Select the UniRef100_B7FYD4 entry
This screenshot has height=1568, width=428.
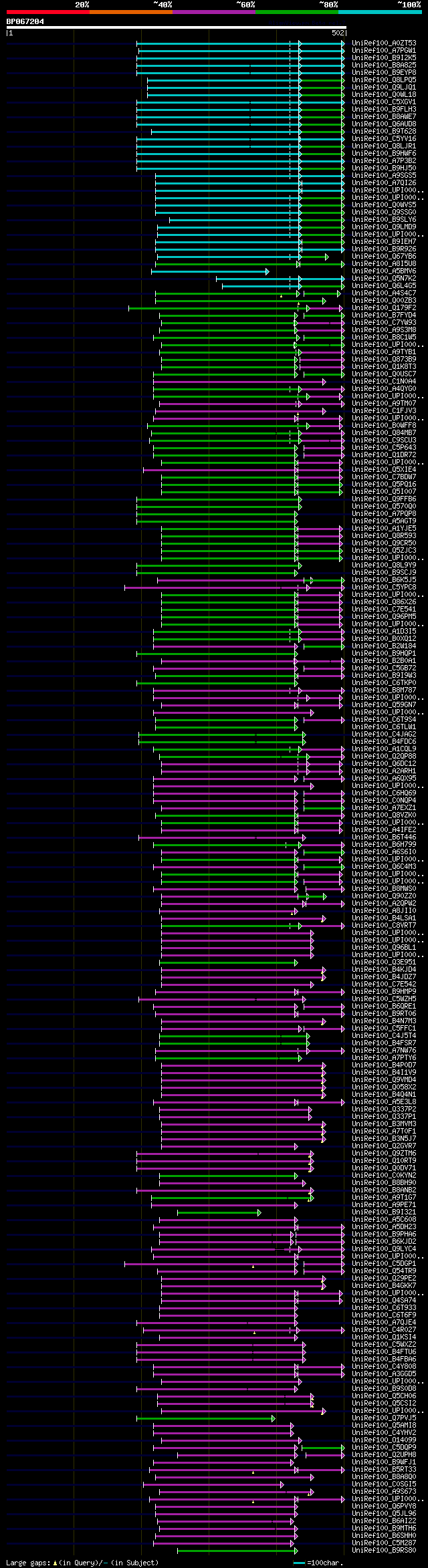[384, 315]
